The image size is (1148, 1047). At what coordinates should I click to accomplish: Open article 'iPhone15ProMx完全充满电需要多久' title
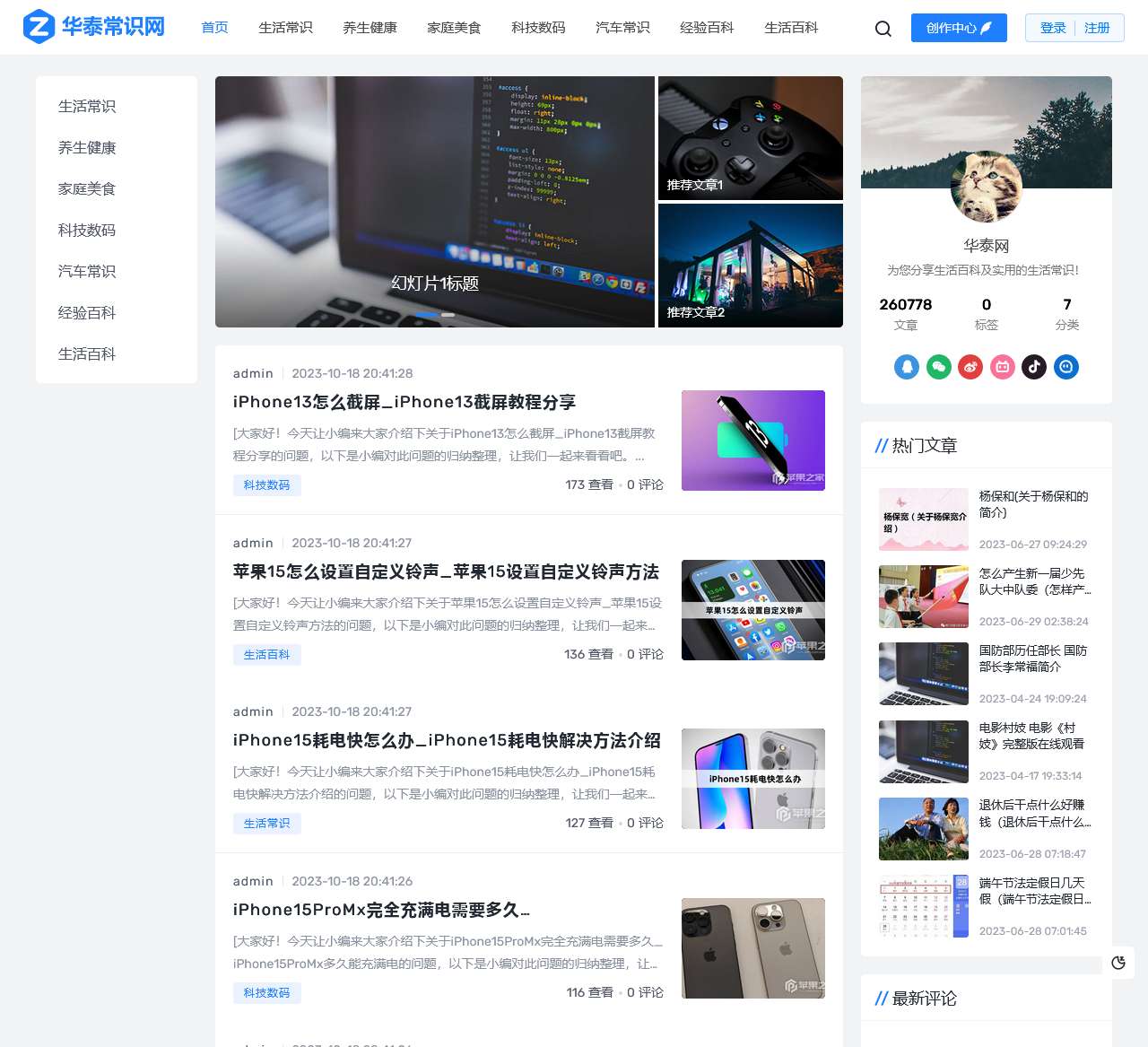click(x=381, y=910)
